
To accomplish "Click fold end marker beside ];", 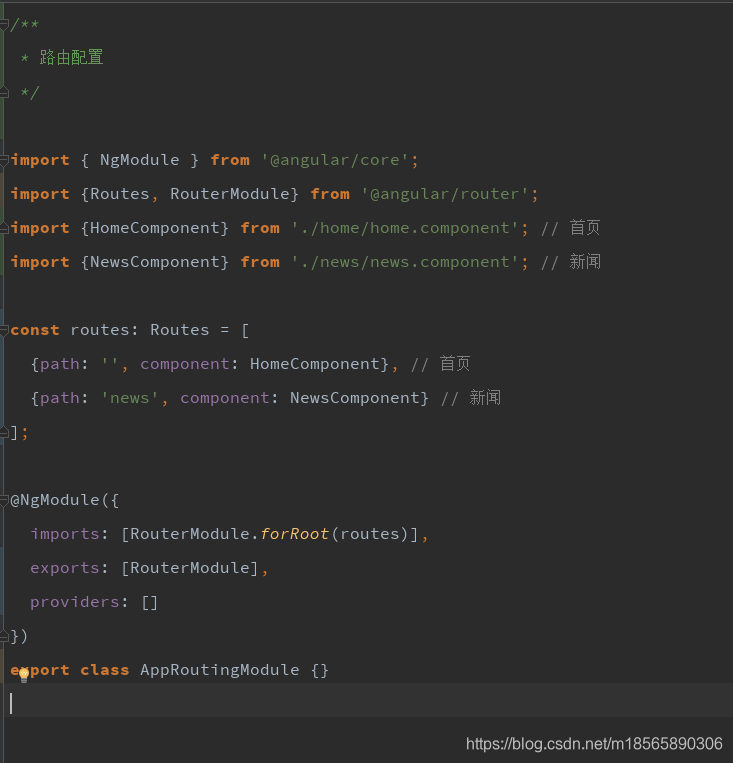I will (4, 432).
